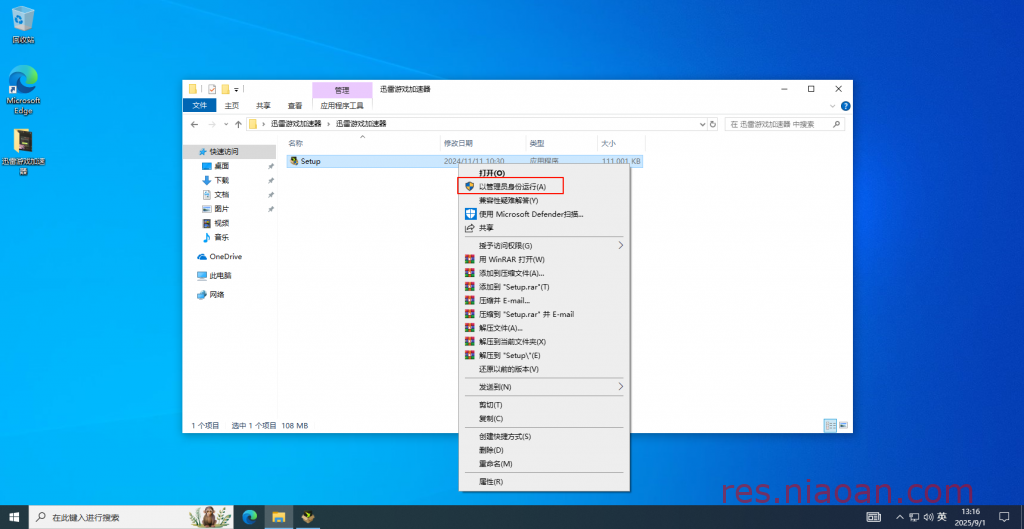Open 桌面 in the navigation pane
The image size is (1024, 529).
(x=221, y=166)
